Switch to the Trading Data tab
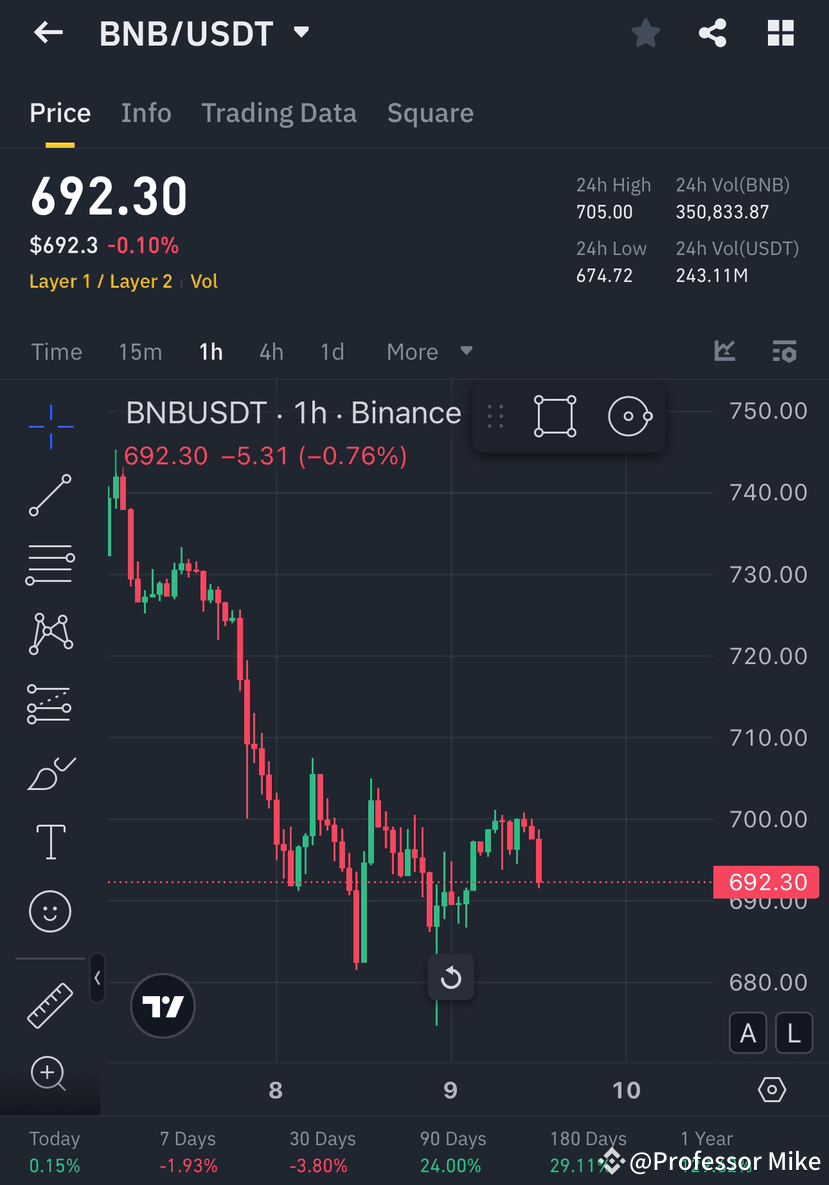The image size is (829, 1185). 279,113
